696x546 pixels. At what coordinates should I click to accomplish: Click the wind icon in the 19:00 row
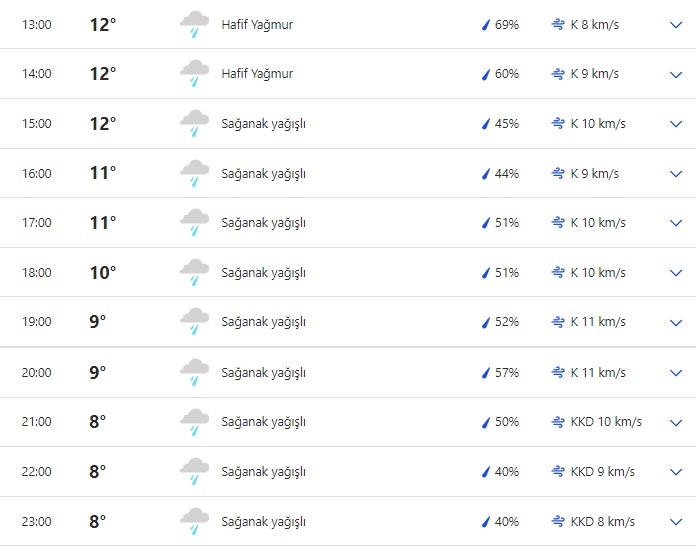click(x=558, y=322)
